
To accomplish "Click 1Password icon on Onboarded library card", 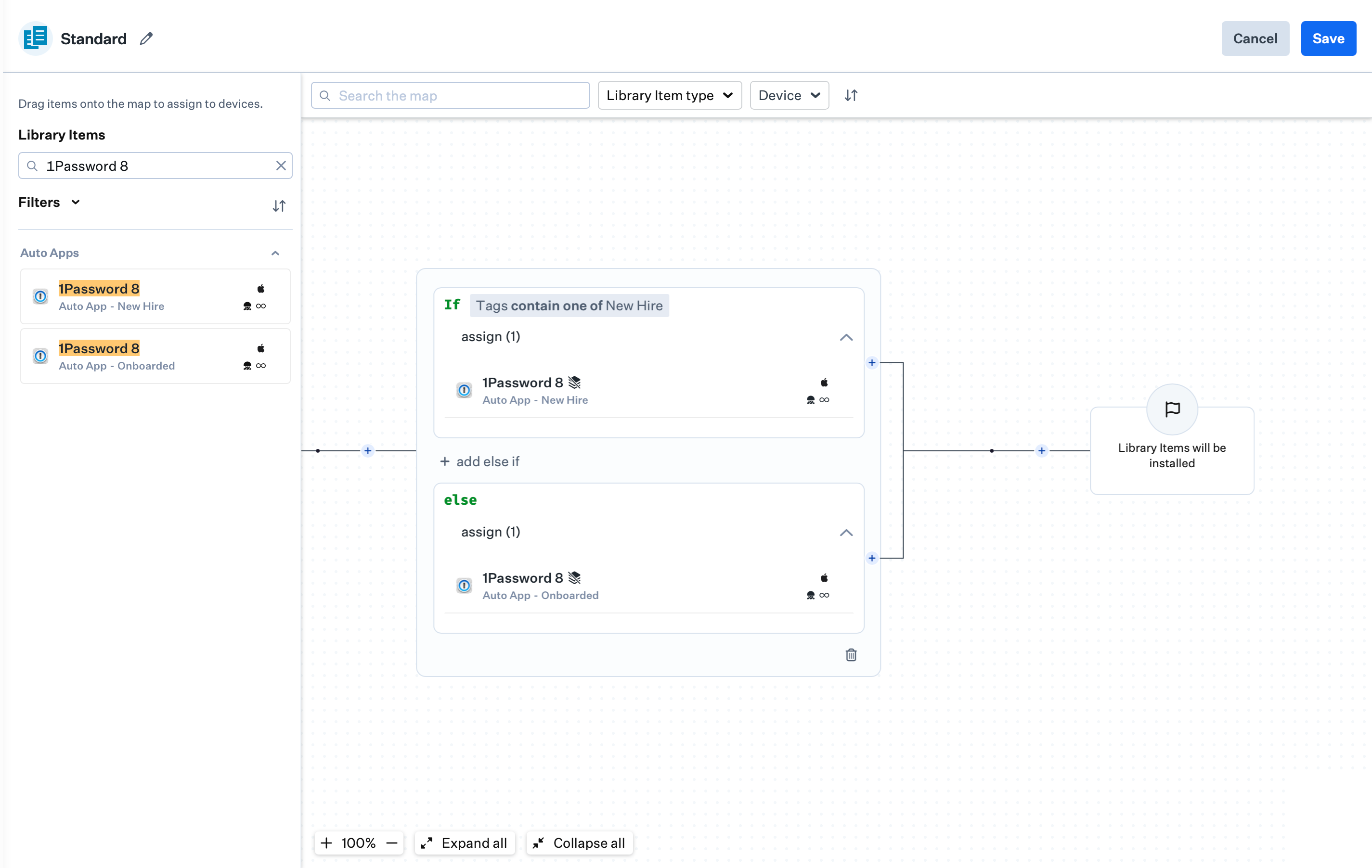I will (40, 356).
